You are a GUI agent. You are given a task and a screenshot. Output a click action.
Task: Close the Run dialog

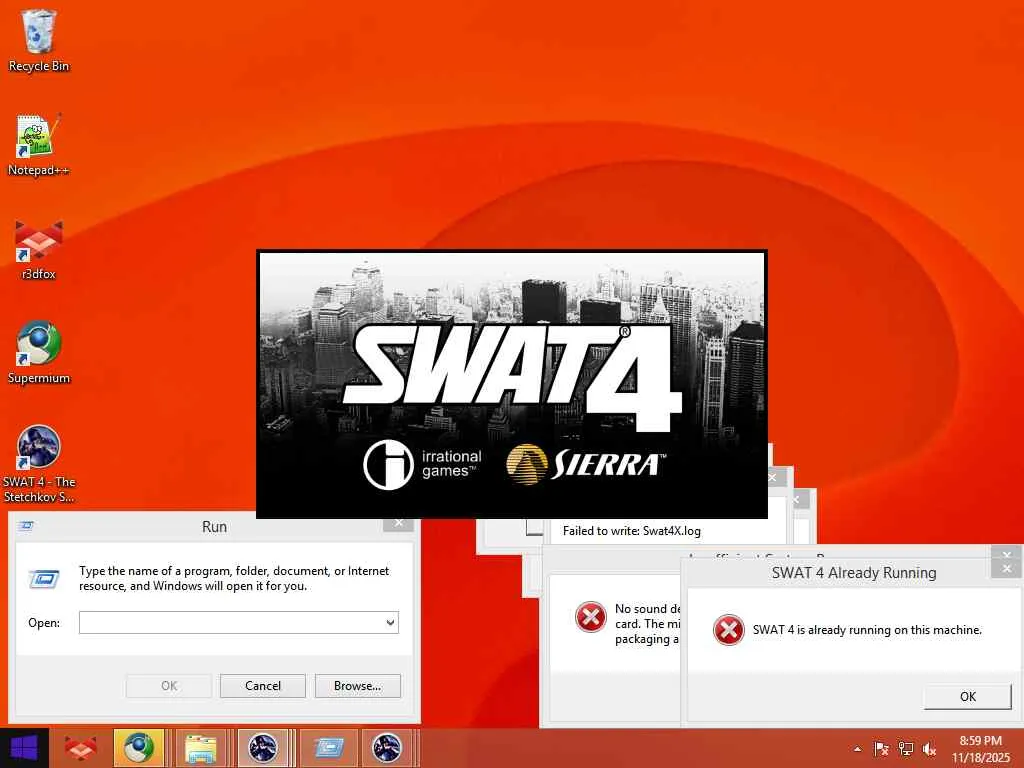point(398,523)
